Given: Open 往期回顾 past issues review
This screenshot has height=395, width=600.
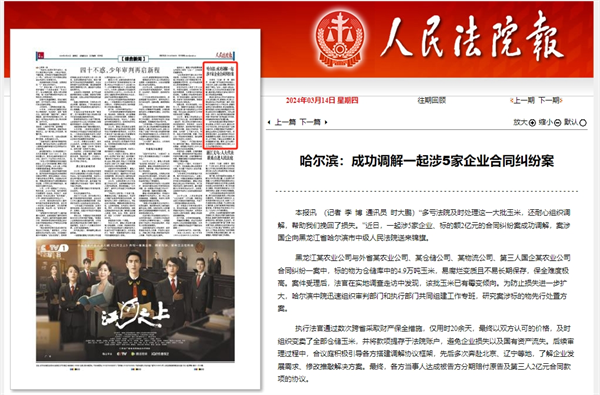Looking at the screenshot, I should point(432,101).
